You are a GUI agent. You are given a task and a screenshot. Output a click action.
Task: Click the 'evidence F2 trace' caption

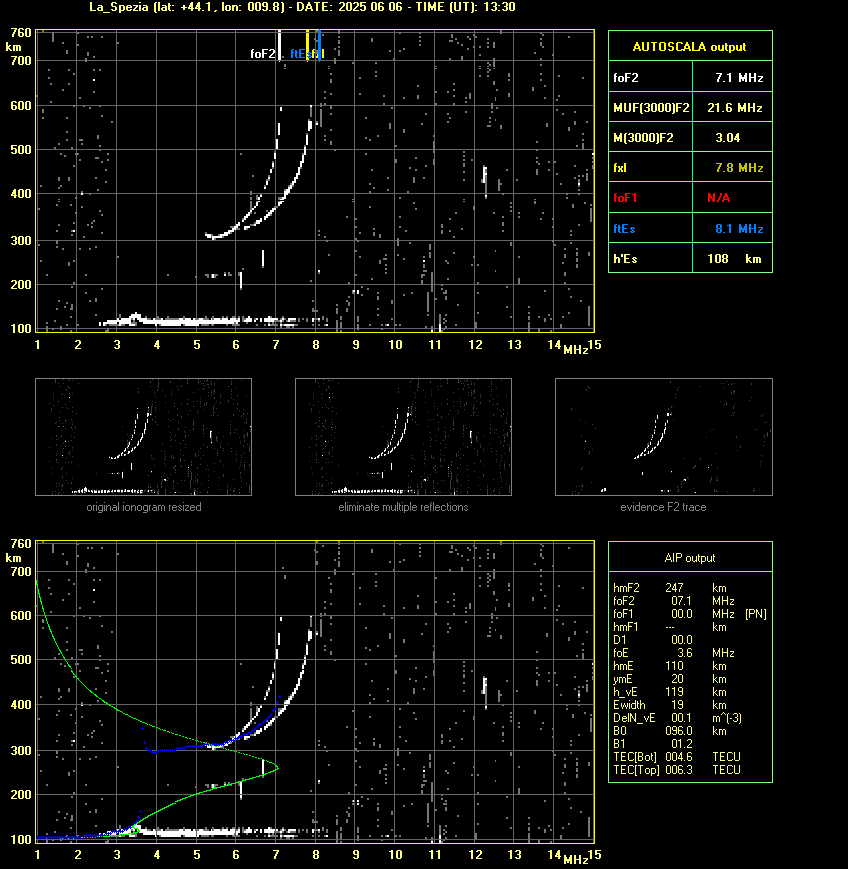pyautogui.click(x=663, y=507)
